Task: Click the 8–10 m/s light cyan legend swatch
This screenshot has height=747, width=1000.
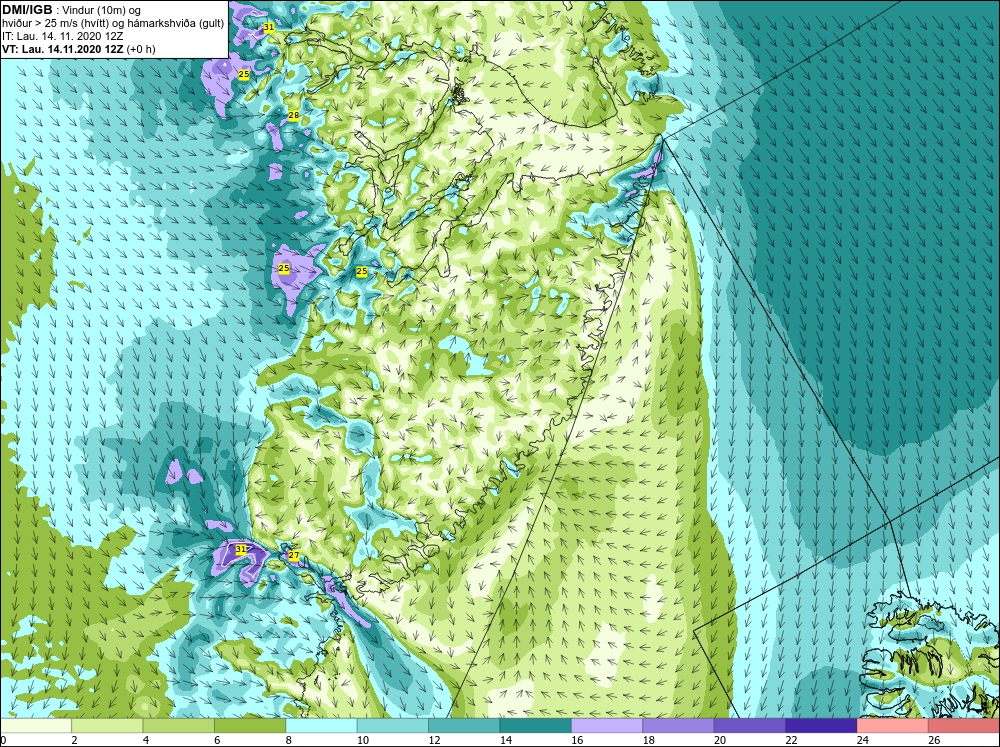Action: coord(321,726)
